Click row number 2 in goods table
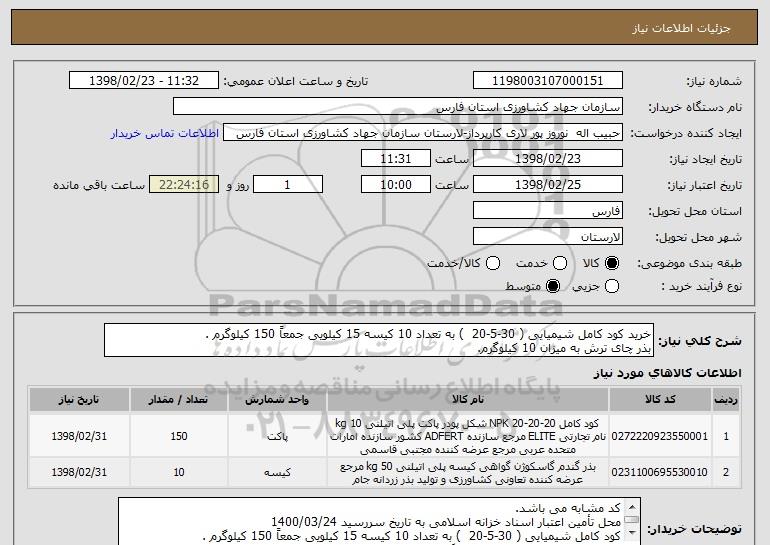The image size is (770, 545). [x=726, y=472]
